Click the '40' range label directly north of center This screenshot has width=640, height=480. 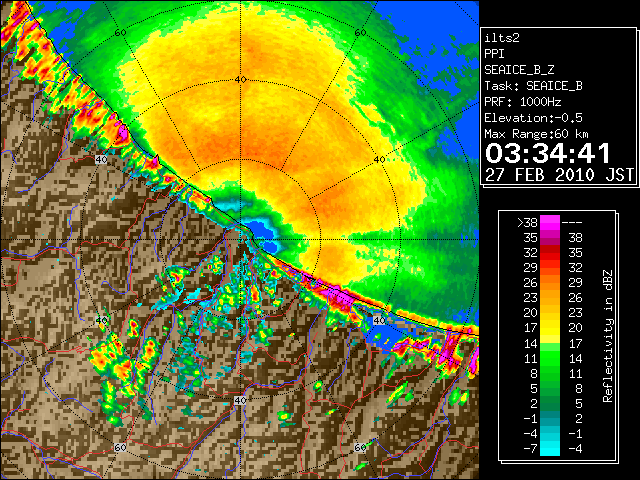tap(240, 79)
